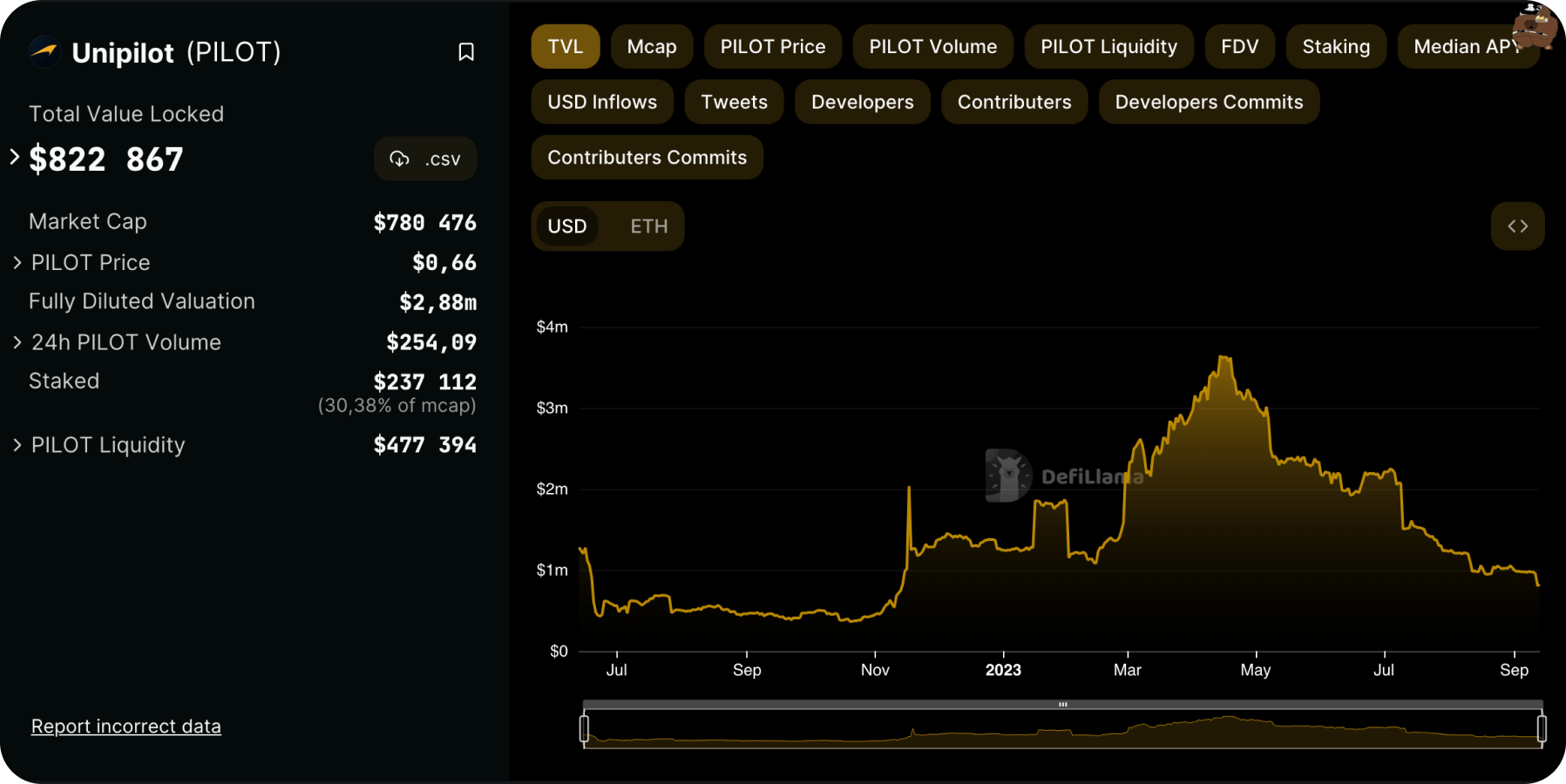The width and height of the screenshot is (1566, 784).
Task: Toggle the PILOT Price chart series
Action: click(x=773, y=47)
